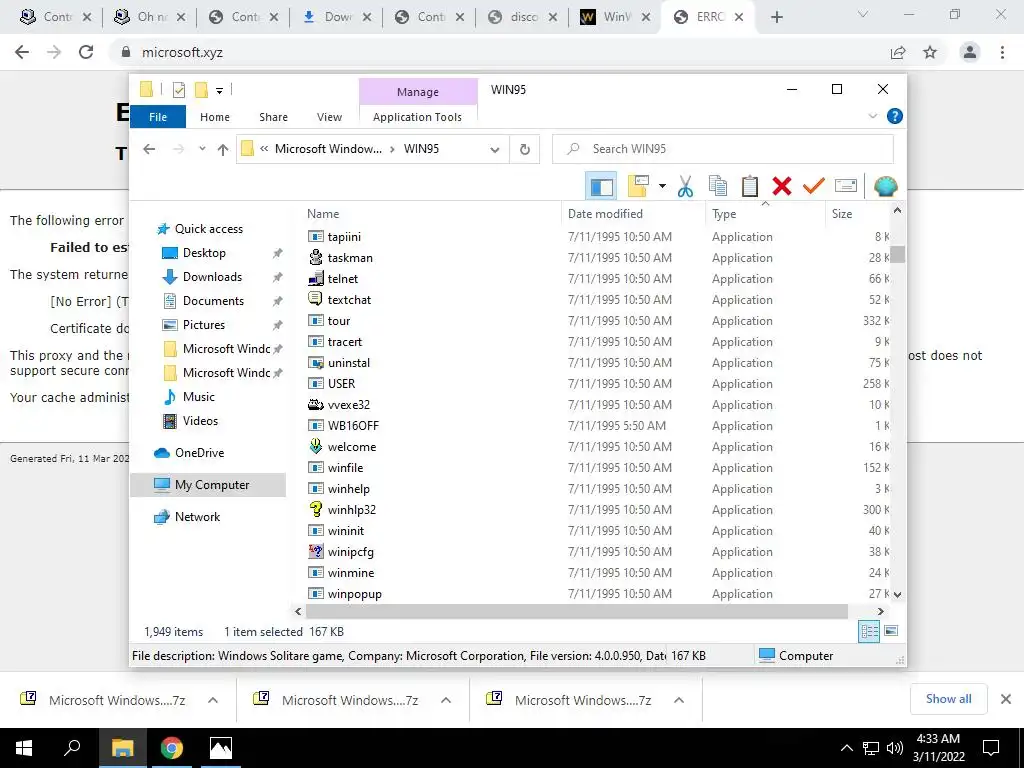Expand the Explorer ribbon chevron
The height and width of the screenshot is (768, 1024).
pyautogui.click(x=872, y=116)
